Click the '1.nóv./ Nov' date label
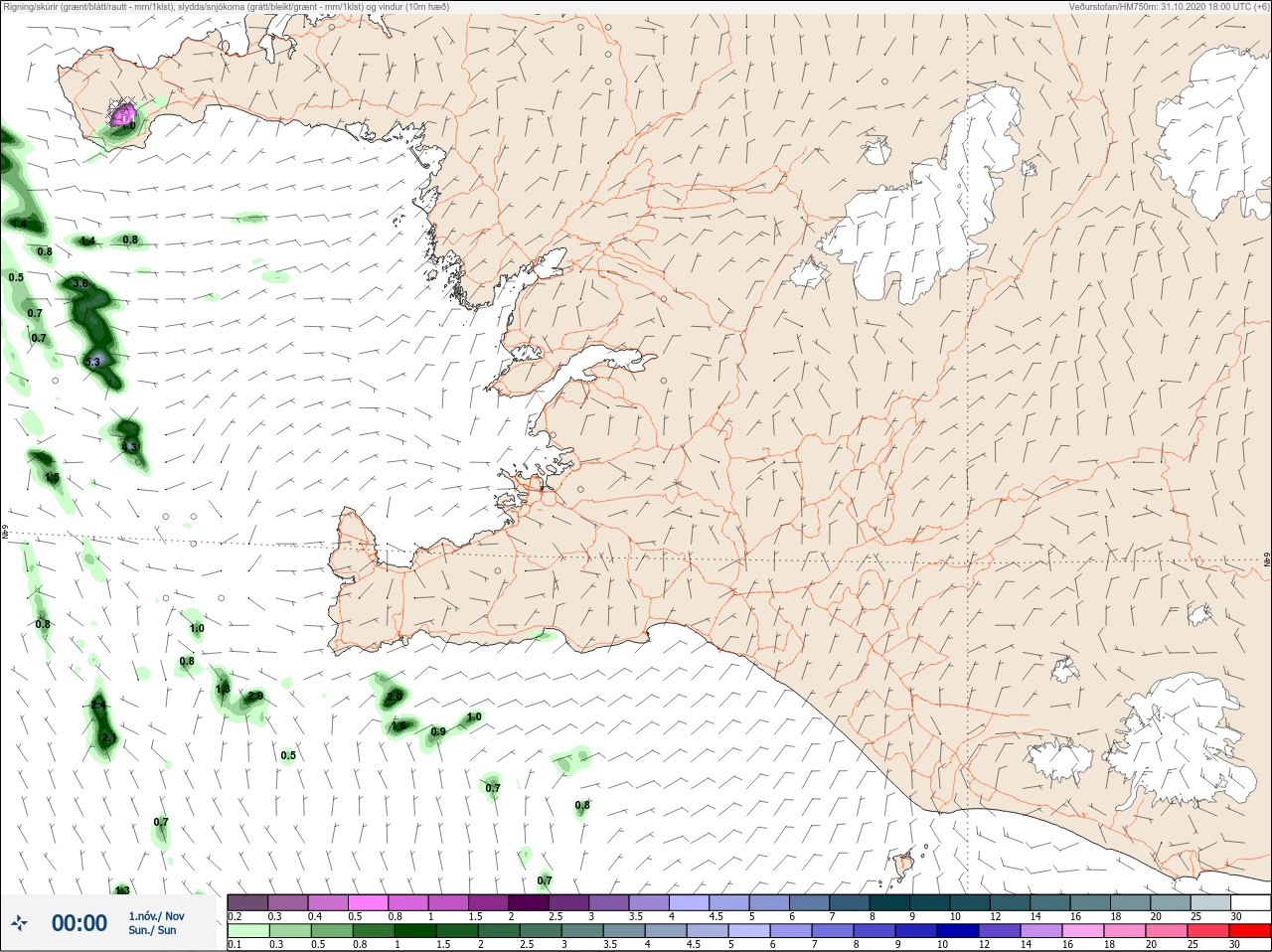This screenshot has height=952, width=1272. pyautogui.click(x=156, y=916)
